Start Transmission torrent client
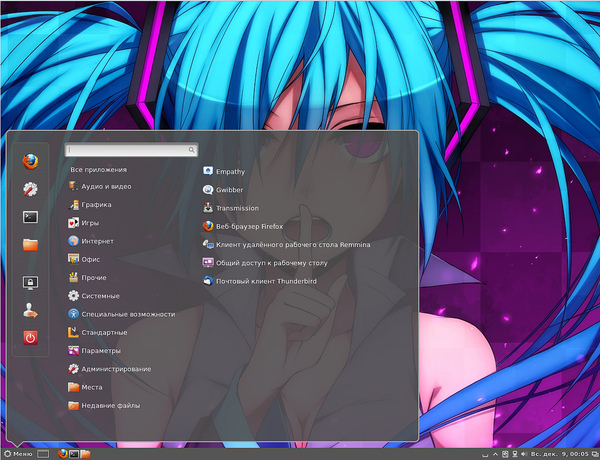 237,208
